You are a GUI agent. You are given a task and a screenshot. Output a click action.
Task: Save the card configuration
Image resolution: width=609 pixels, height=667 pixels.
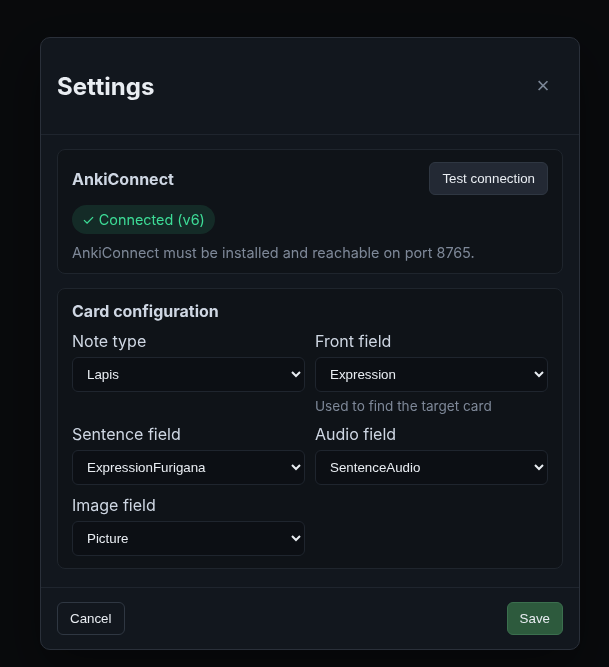[x=534, y=619]
